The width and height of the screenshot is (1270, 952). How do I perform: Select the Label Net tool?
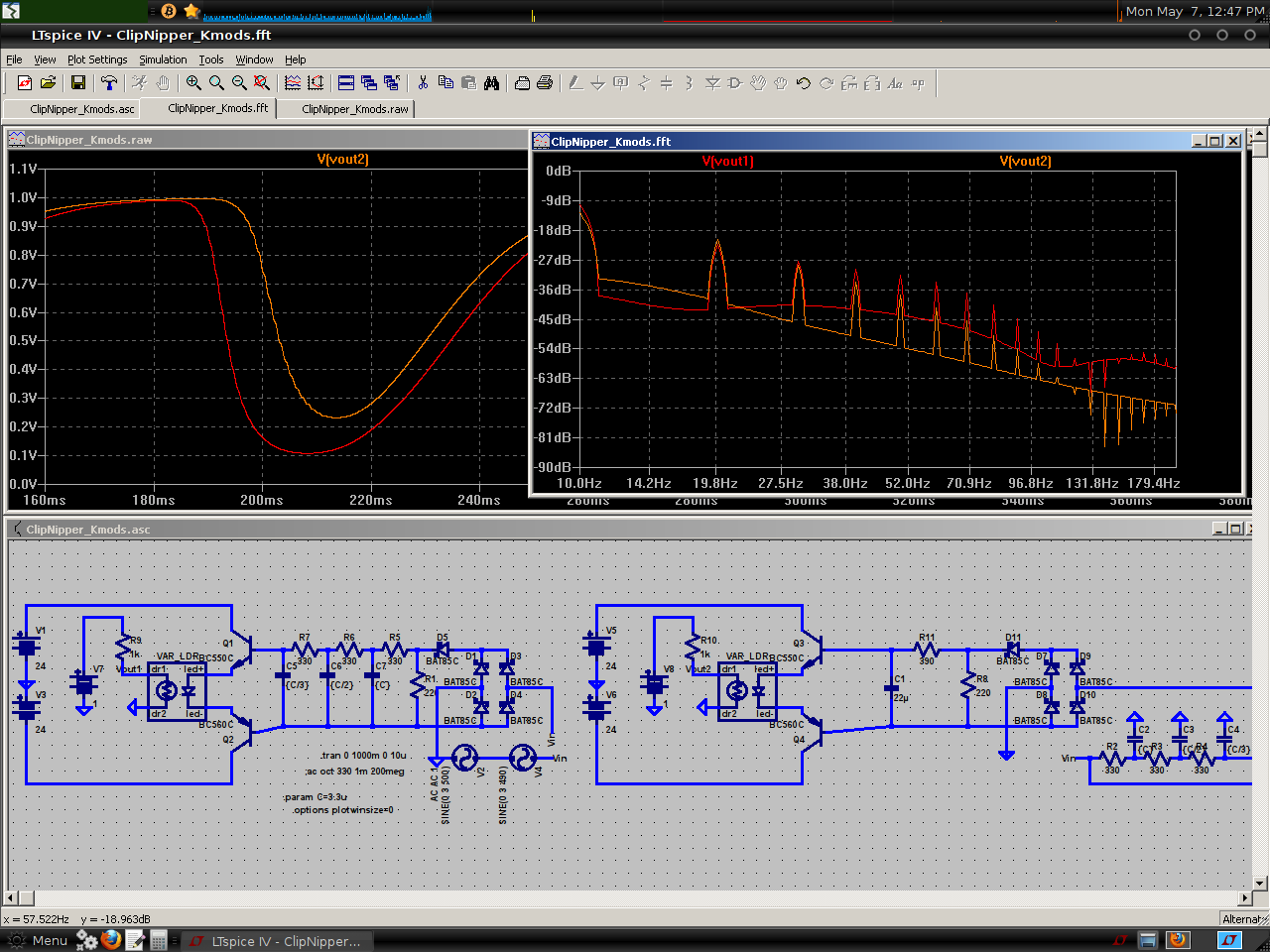(621, 83)
